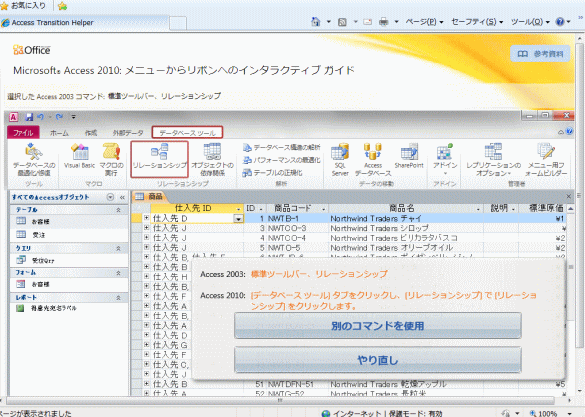Select オブジェクトの依存関係 icon
The width and height of the screenshot is (585, 417).
click(212, 160)
